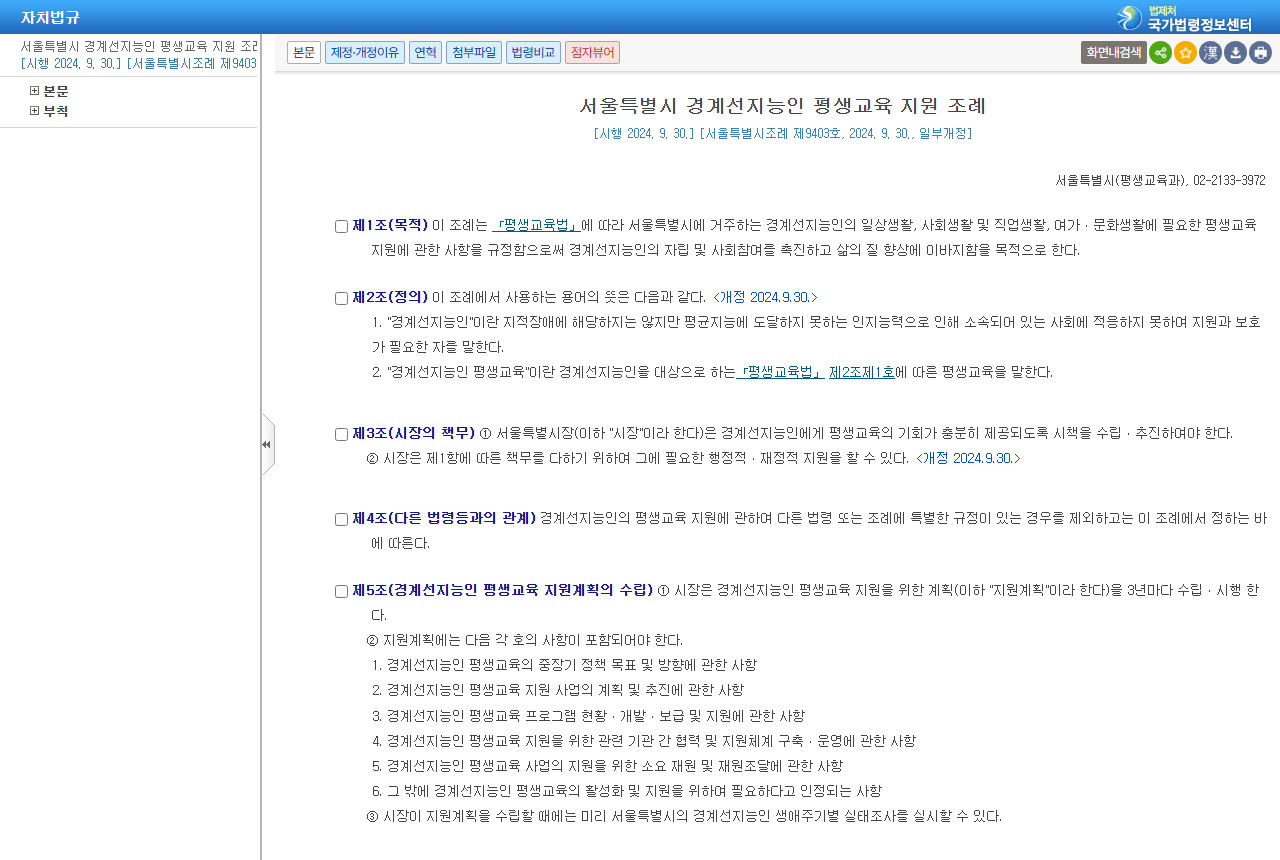Click the 제1조(목적) article heading
This screenshot has width=1280, height=860.
[x=390, y=225]
